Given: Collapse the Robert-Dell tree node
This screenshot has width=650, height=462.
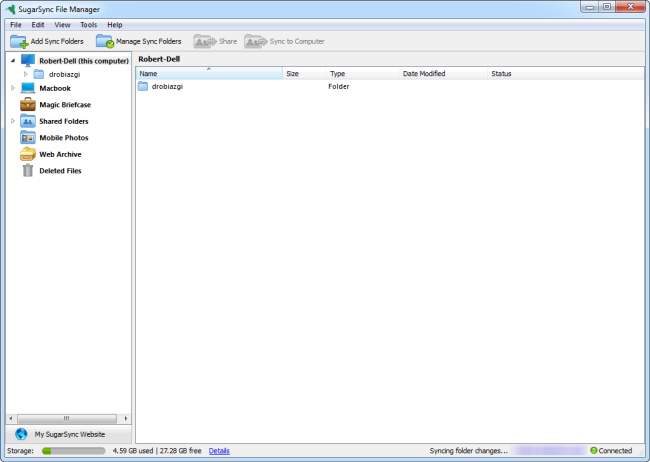Looking at the screenshot, I should 13,61.
